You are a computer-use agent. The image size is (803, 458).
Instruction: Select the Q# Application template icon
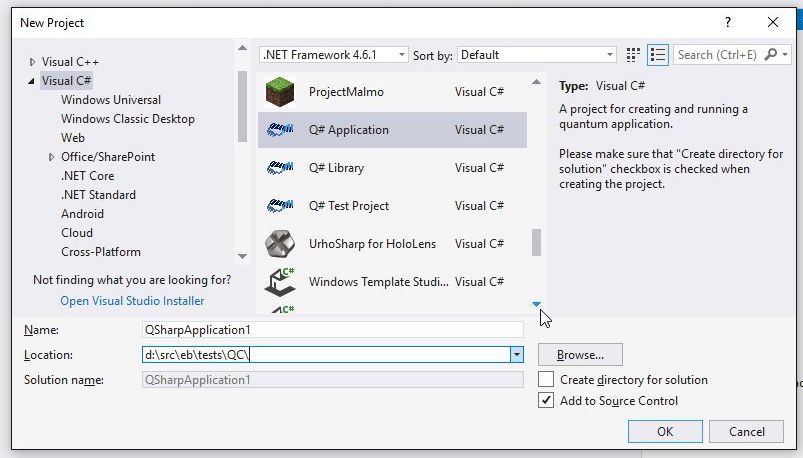coord(279,130)
